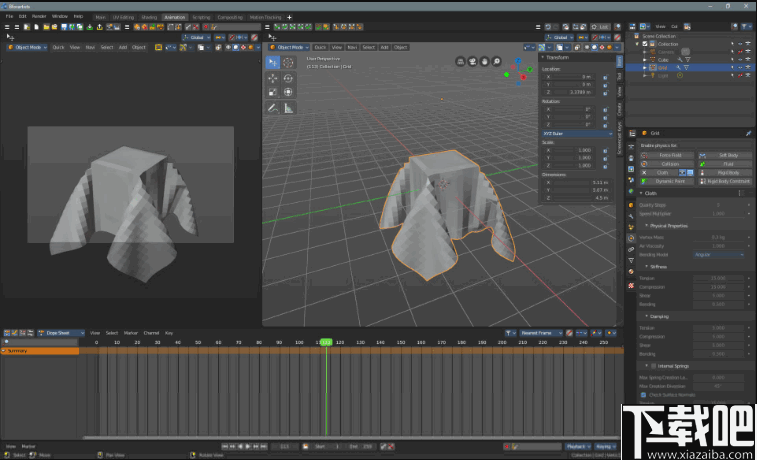Click the Soft Body physics button
This screenshot has width=757, height=460.
tap(725, 155)
